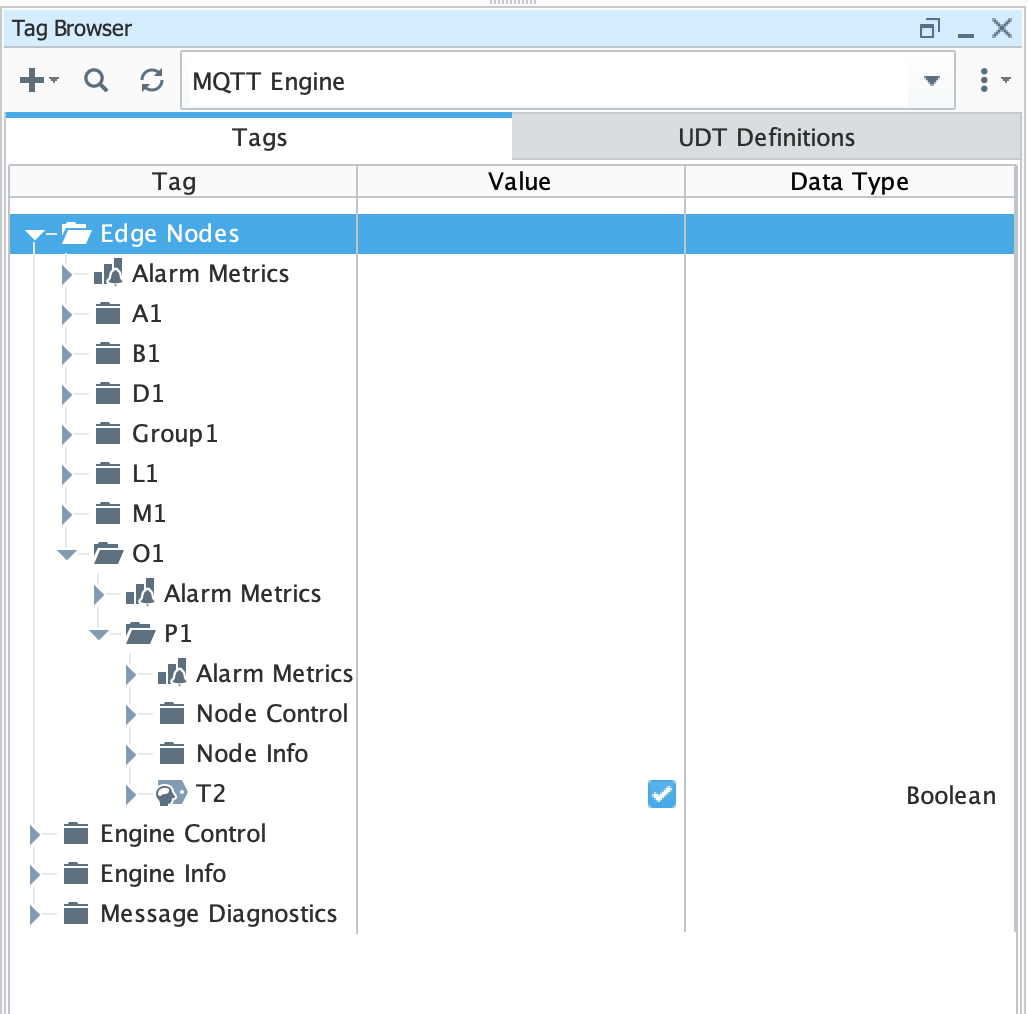Expand the Group1 folder
1028x1014 pixels.
click(x=67, y=434)
